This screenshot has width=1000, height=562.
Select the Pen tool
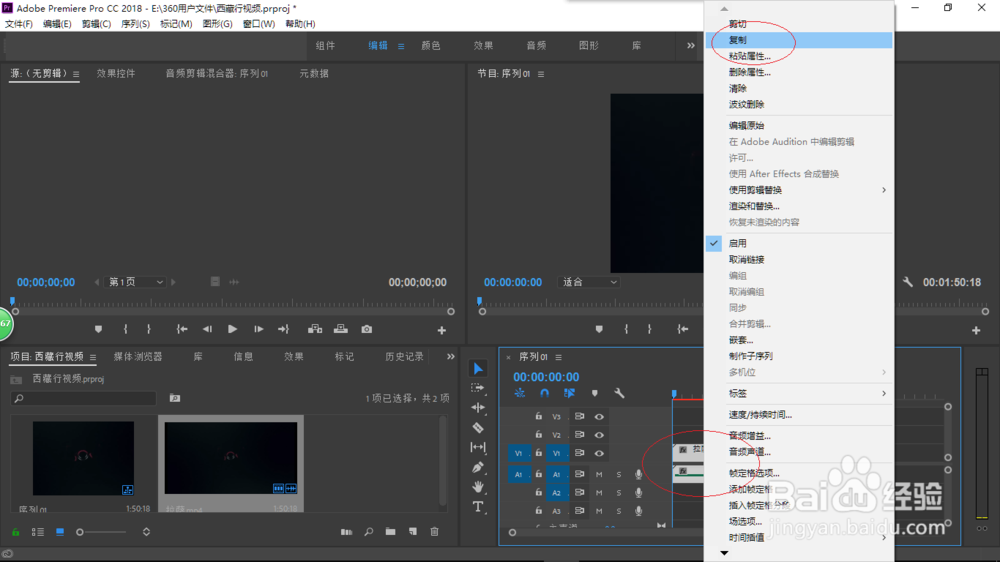pos(478,467)
